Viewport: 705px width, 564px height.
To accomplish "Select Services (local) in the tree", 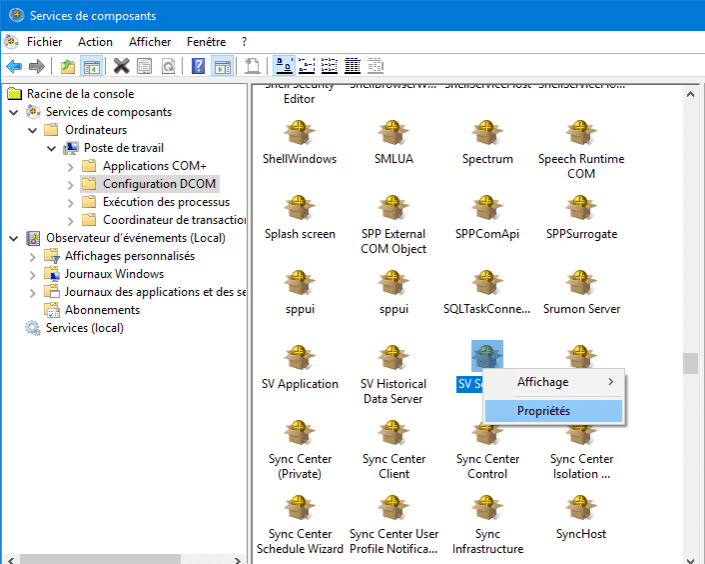I will tap(84, 328).
